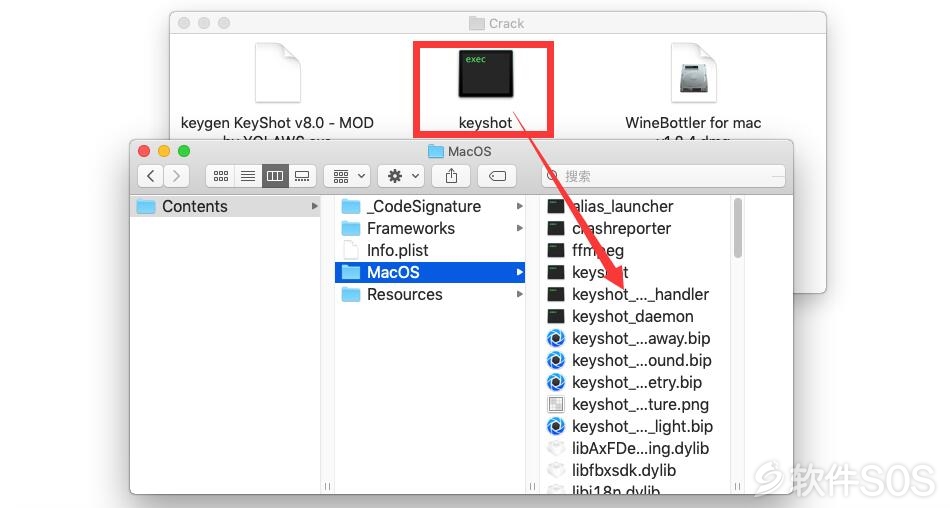Switch to icon view

(221, 176)
